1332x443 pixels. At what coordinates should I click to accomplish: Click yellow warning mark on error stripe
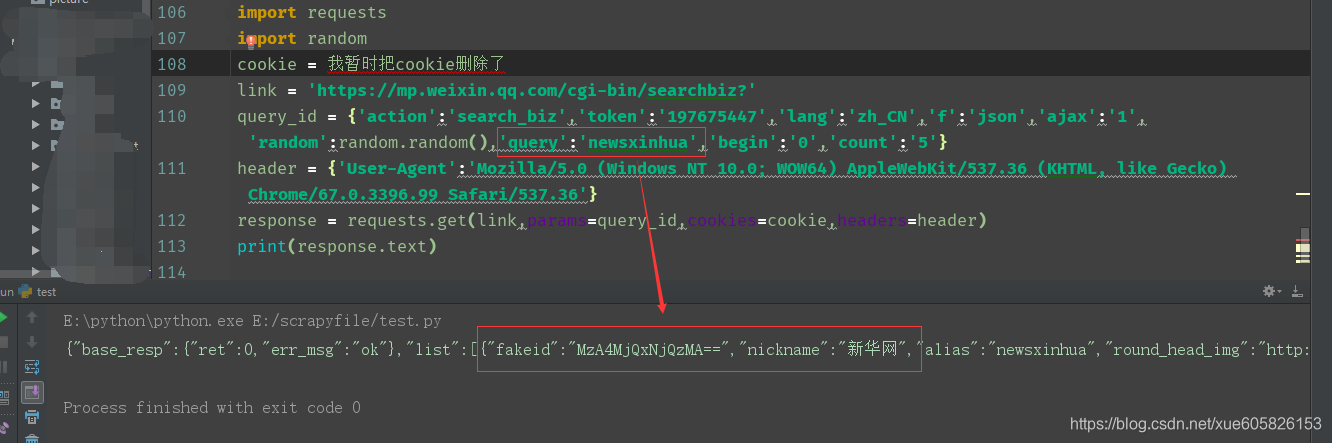(1302, 195)
